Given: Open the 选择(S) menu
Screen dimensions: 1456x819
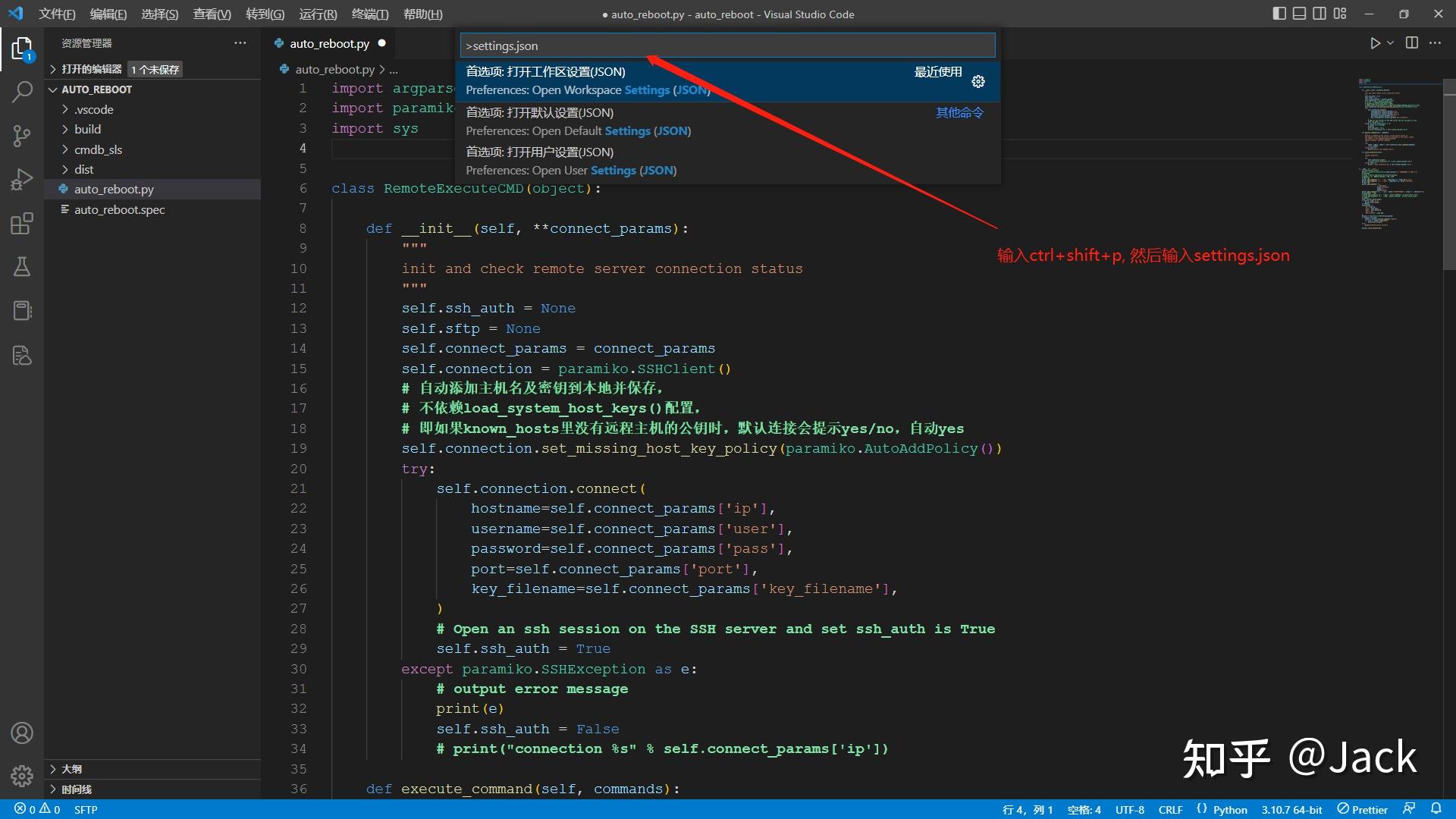Looking at the screenshot, I should [159, 14].
